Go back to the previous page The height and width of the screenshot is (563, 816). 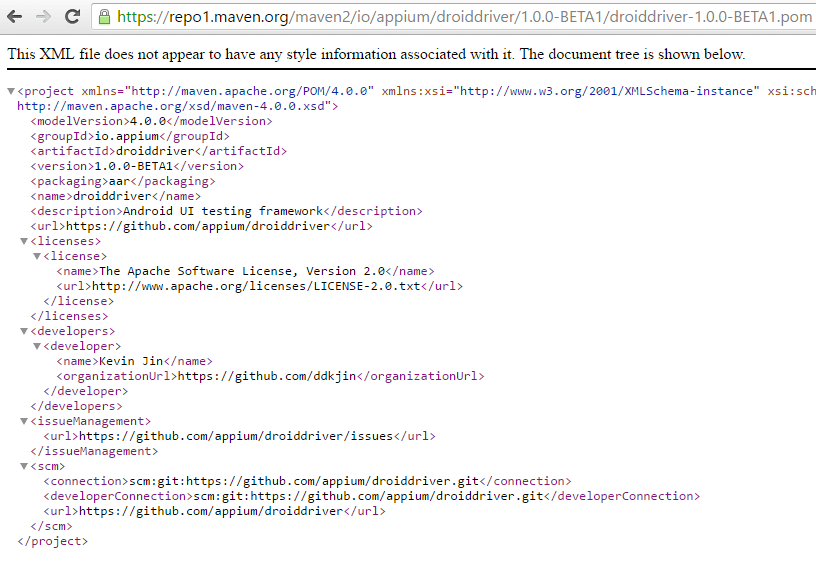(16, 17)
